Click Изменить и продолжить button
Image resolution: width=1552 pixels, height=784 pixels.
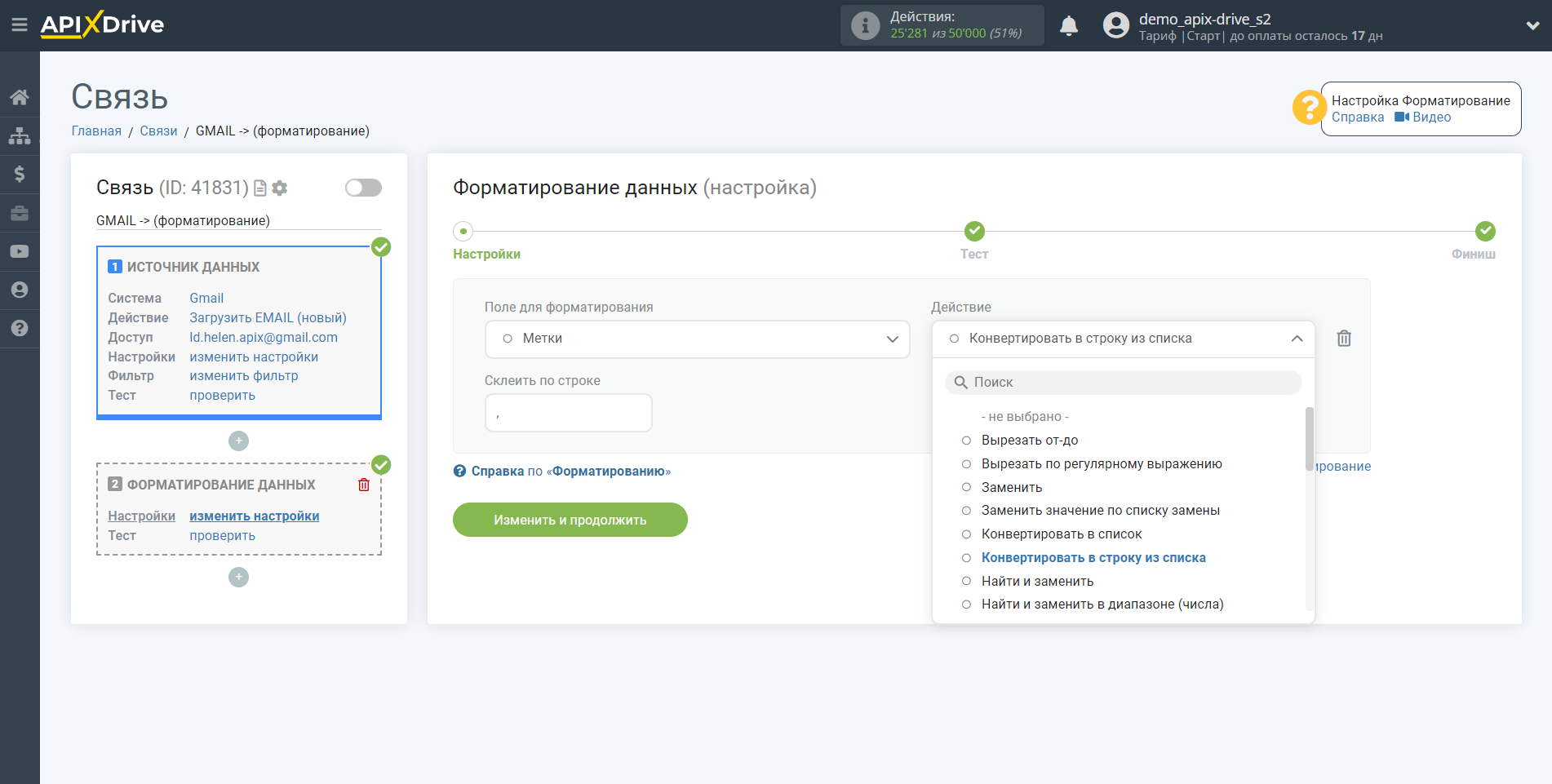point(570,520)
